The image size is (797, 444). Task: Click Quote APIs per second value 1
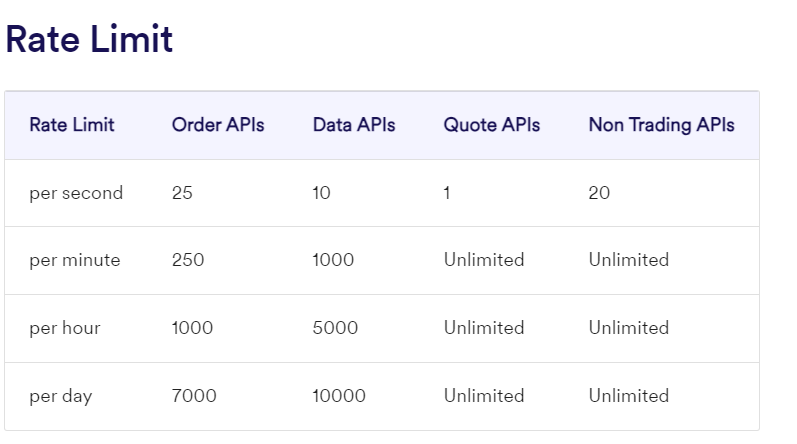tap(447, 193)
